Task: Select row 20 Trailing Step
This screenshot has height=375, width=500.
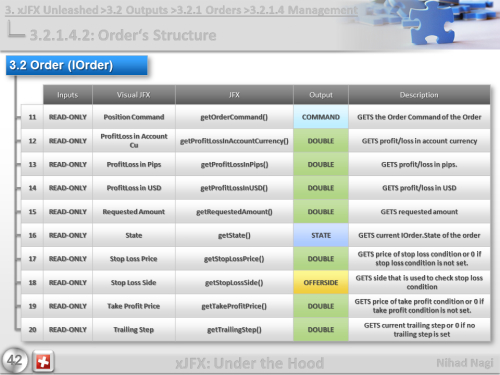Action: (x=256, y=330)
